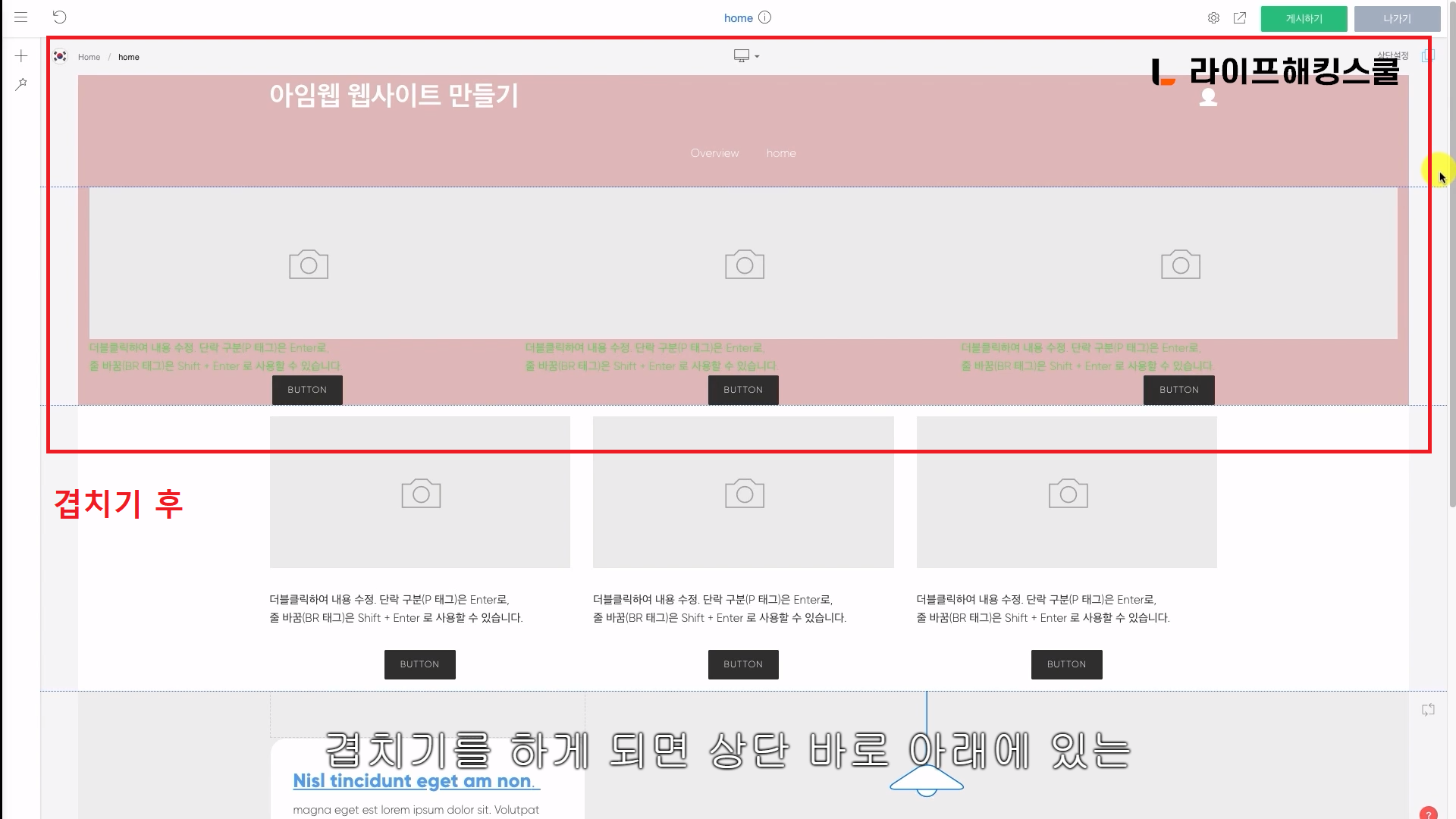1456x819 pixels.
Task: Click the Home breadcrumb link
Action: (x=89, y=58)
